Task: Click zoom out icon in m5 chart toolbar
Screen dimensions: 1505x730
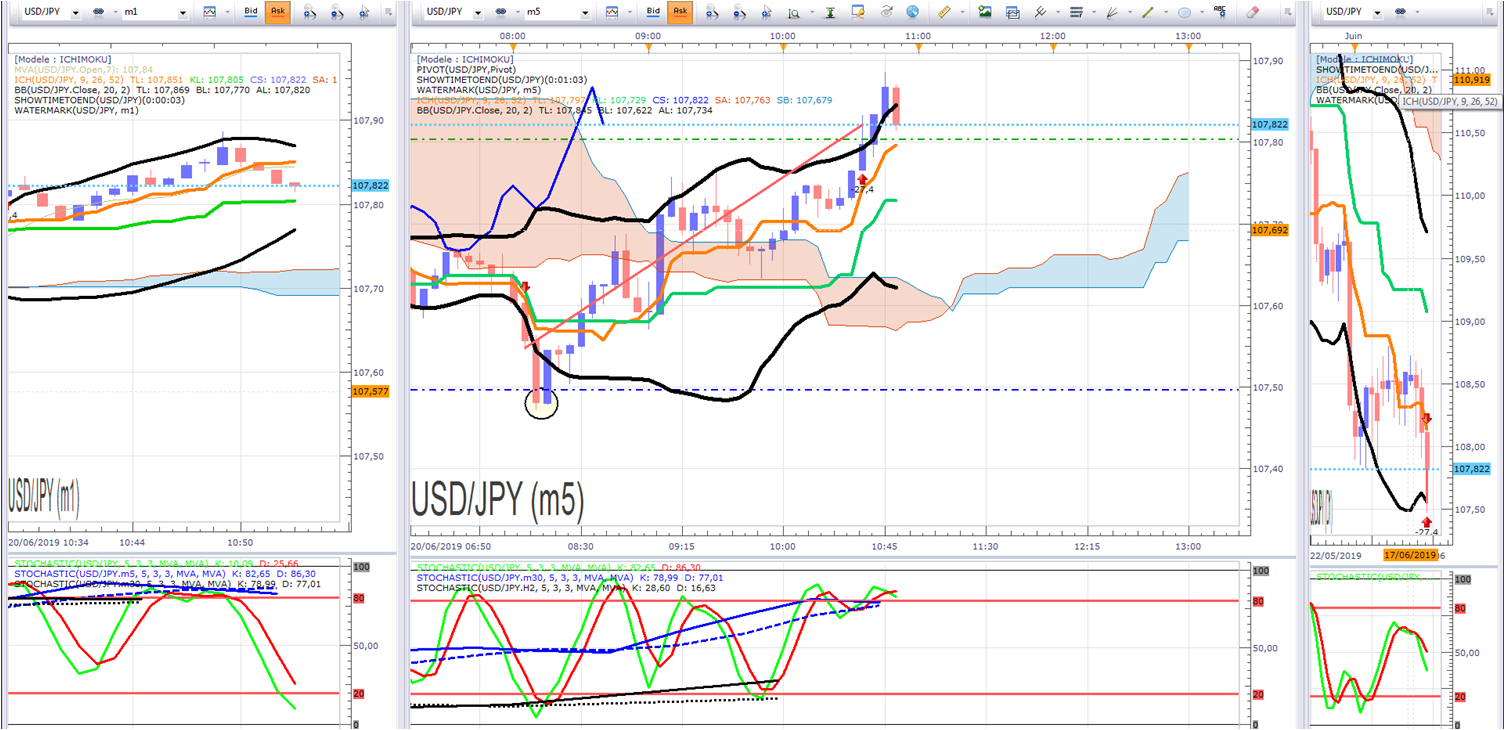Action: [x=739, y=12]
